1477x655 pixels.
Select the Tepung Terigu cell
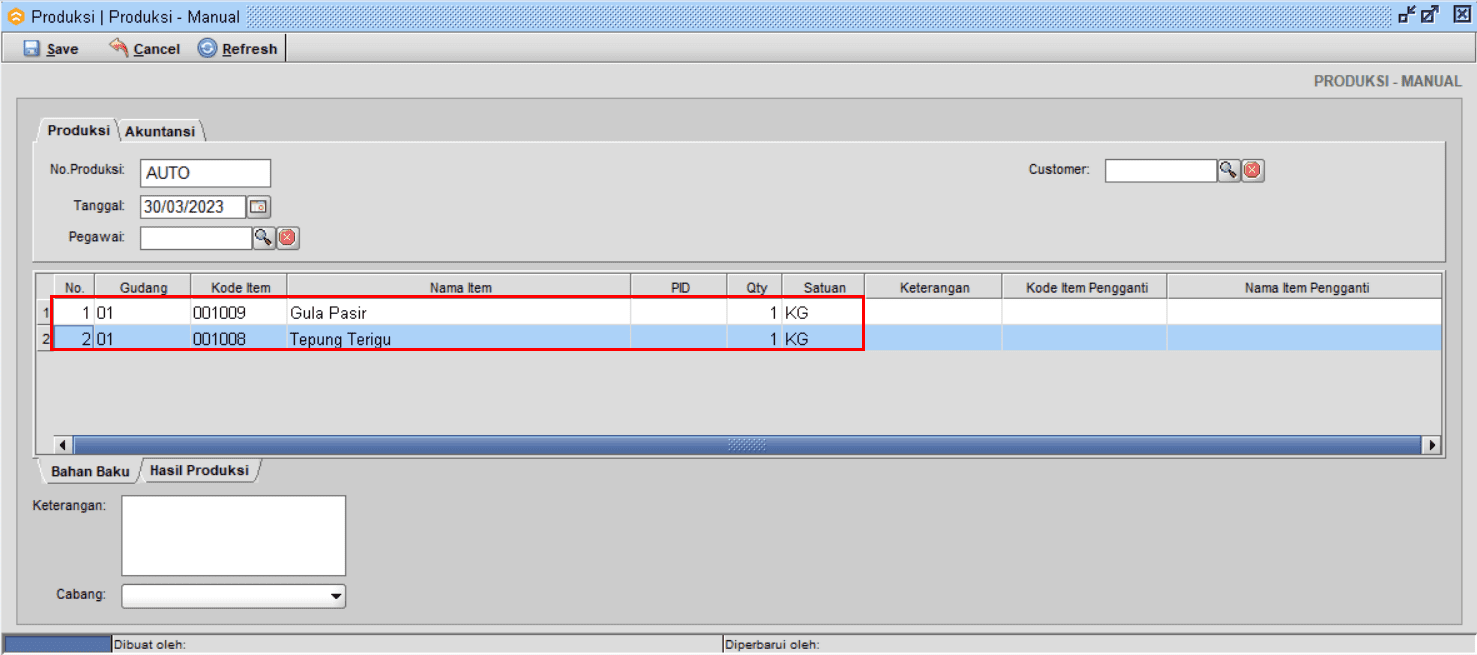click(x=460, y=339)
